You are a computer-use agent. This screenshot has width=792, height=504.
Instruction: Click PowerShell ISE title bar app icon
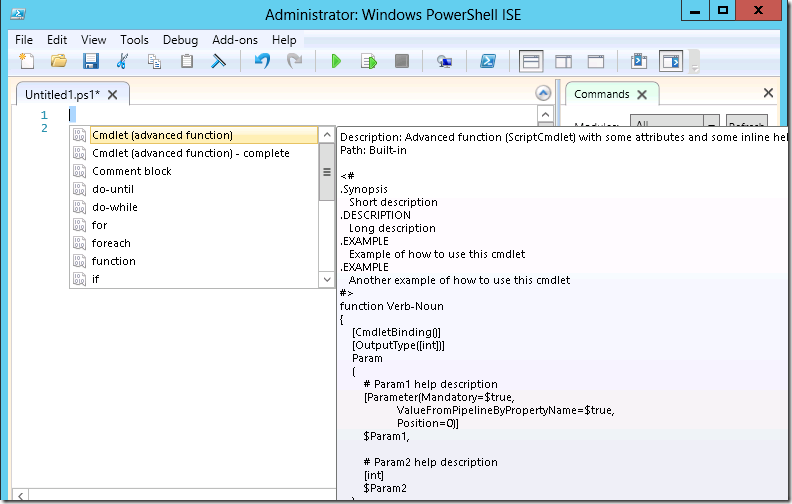coord(18,14)
